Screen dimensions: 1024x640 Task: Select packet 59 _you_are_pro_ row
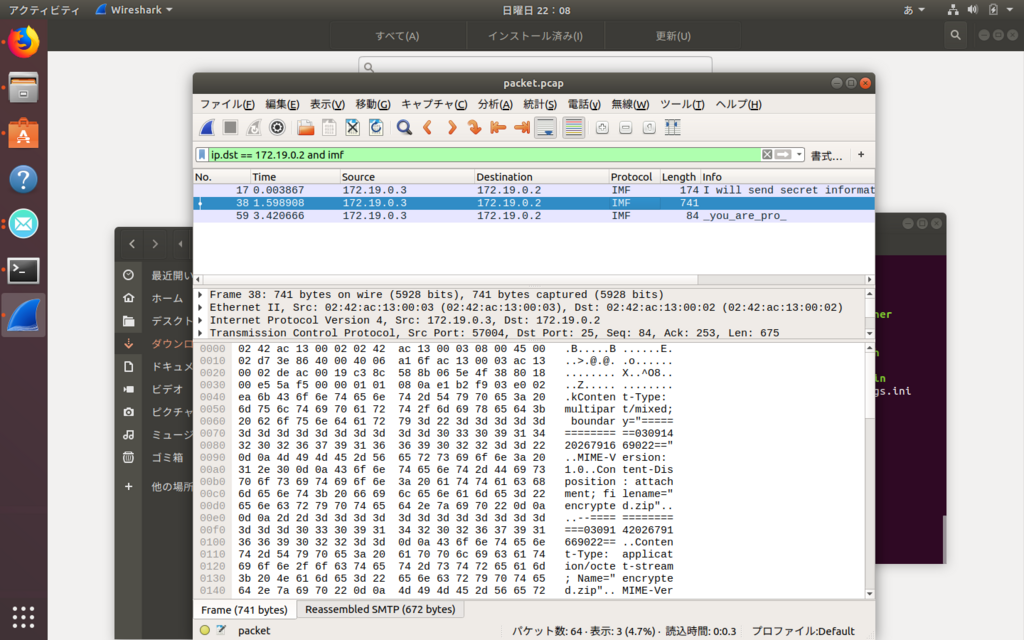[534, 216]
